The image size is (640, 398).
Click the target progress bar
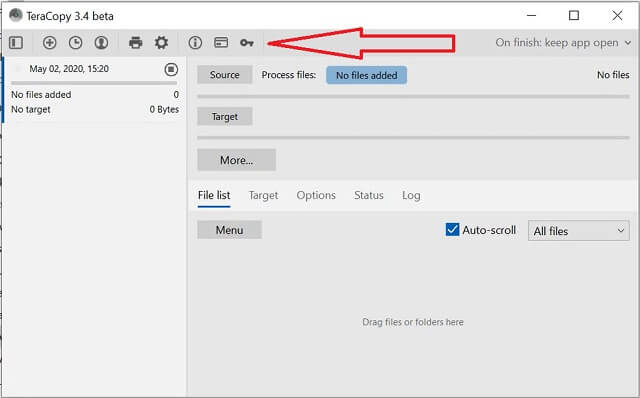[413, 138]
